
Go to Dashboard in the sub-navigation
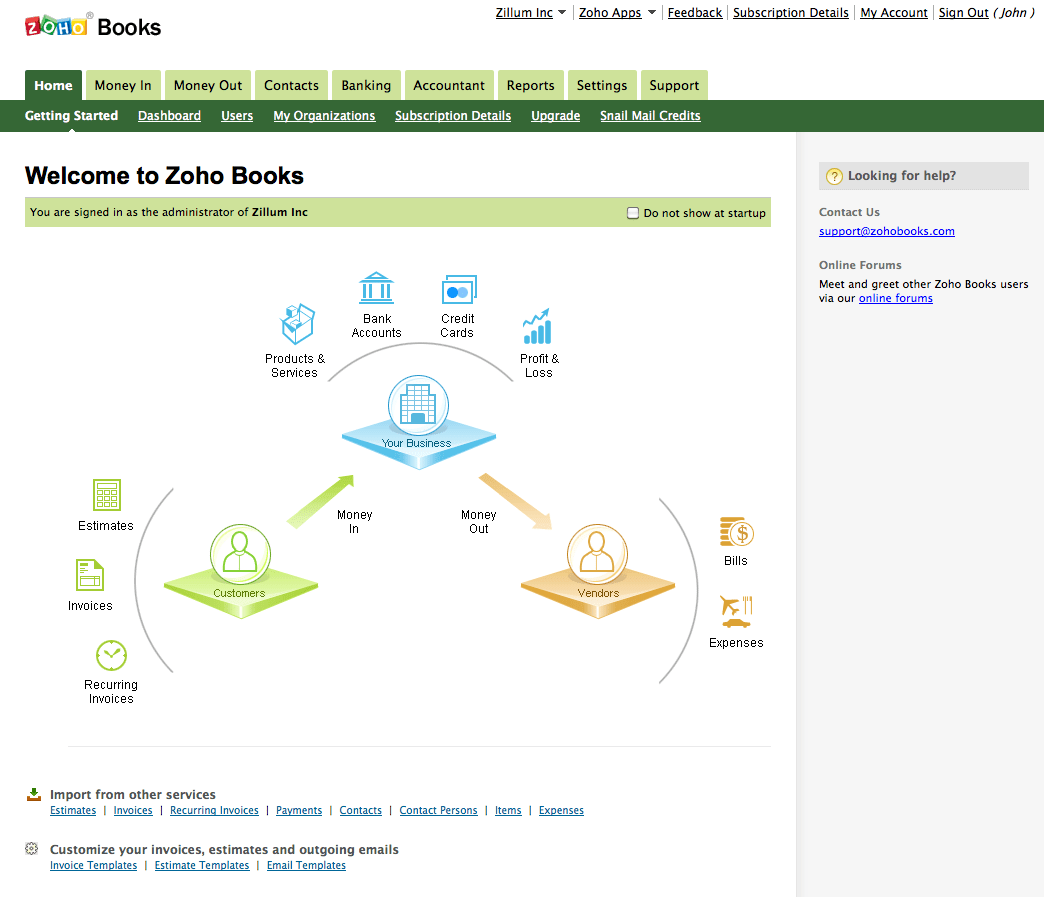[169, 116]
